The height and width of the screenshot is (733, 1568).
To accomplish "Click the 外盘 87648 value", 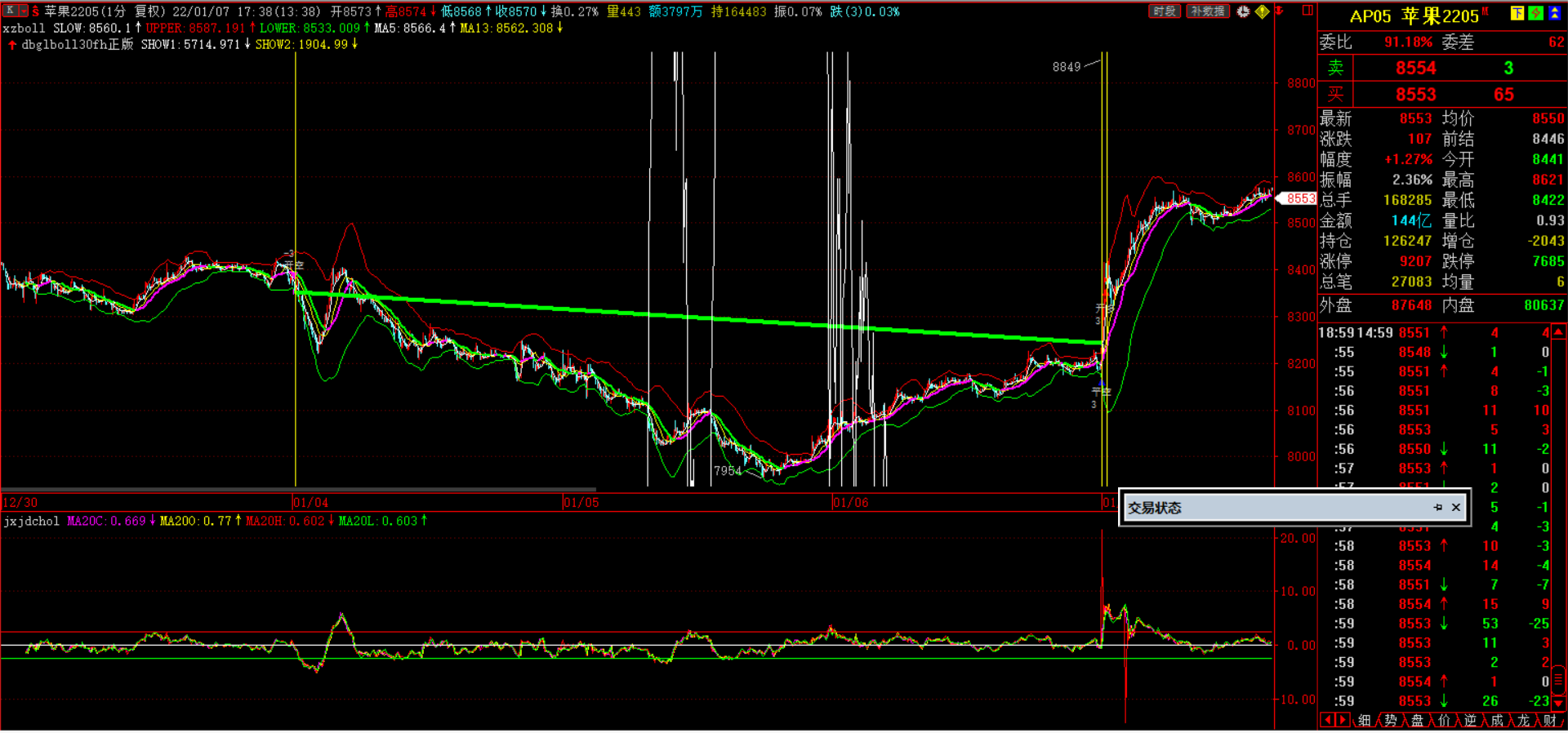I will (1411, 305).
